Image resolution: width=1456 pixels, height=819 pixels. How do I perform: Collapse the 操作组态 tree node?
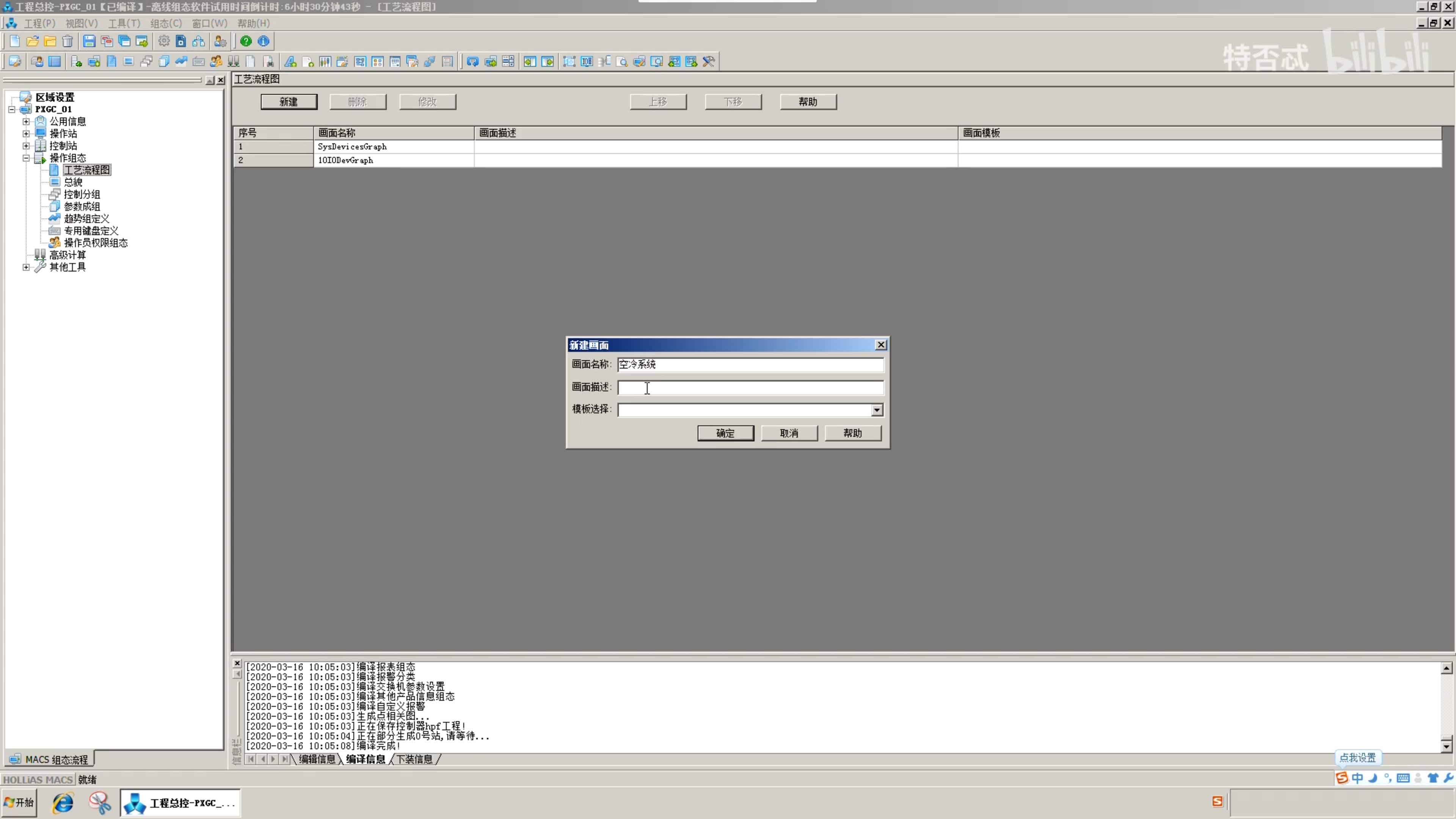point(26,158)
